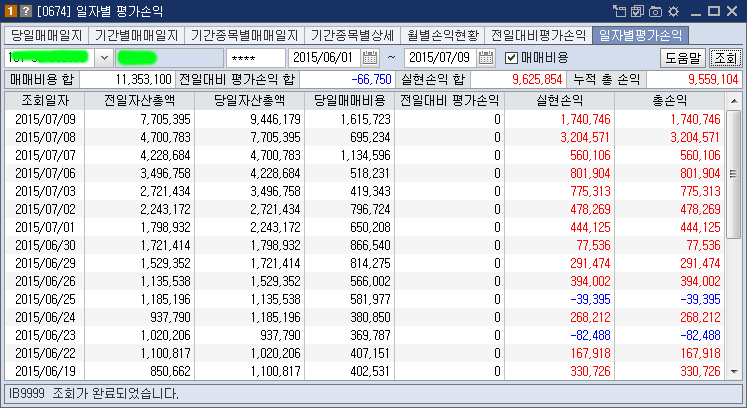The height and width of the screenshot is (408, 747).
Task: Click the 당일자산총액 column header
Action: [250, 101]
